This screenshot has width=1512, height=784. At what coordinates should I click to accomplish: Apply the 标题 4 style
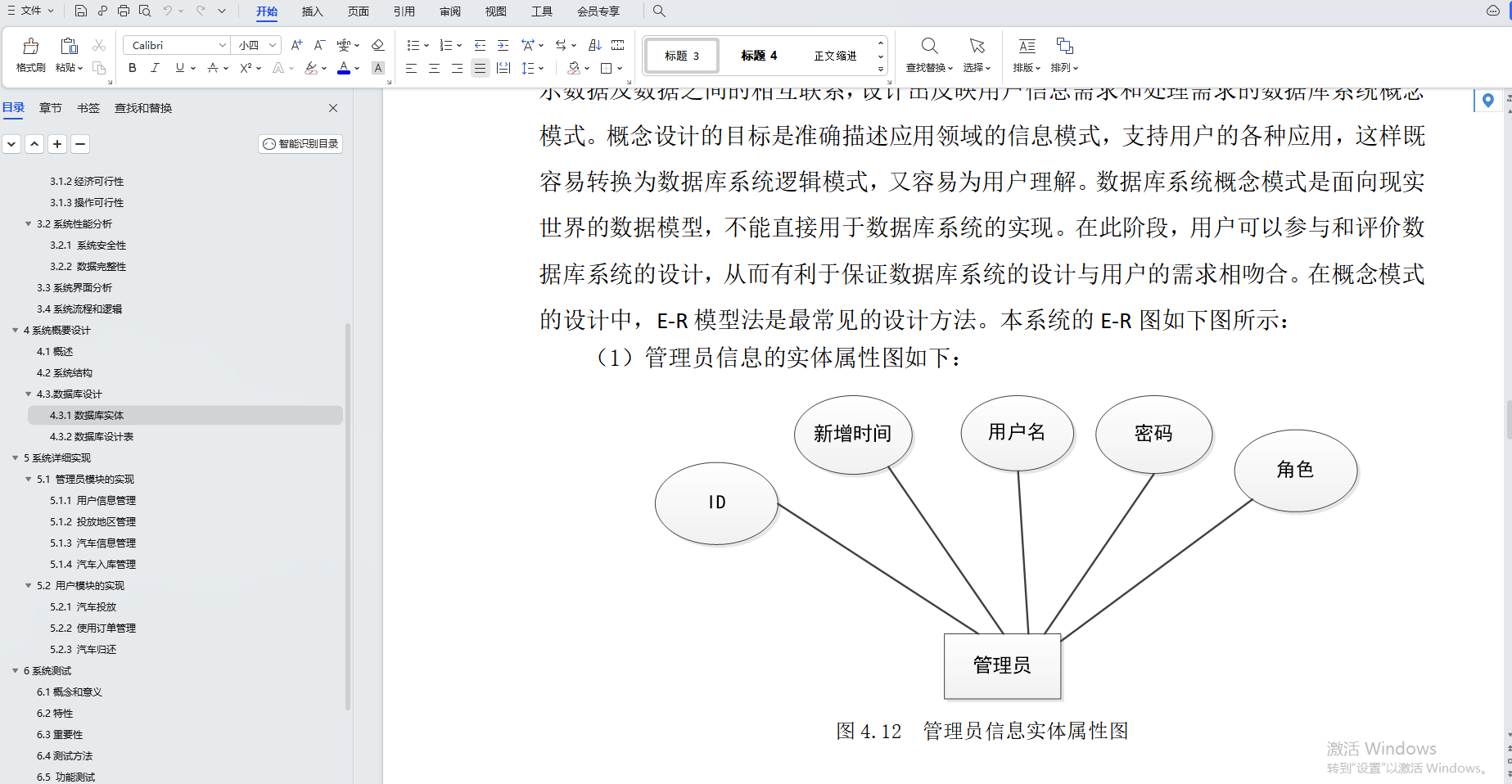759,56
